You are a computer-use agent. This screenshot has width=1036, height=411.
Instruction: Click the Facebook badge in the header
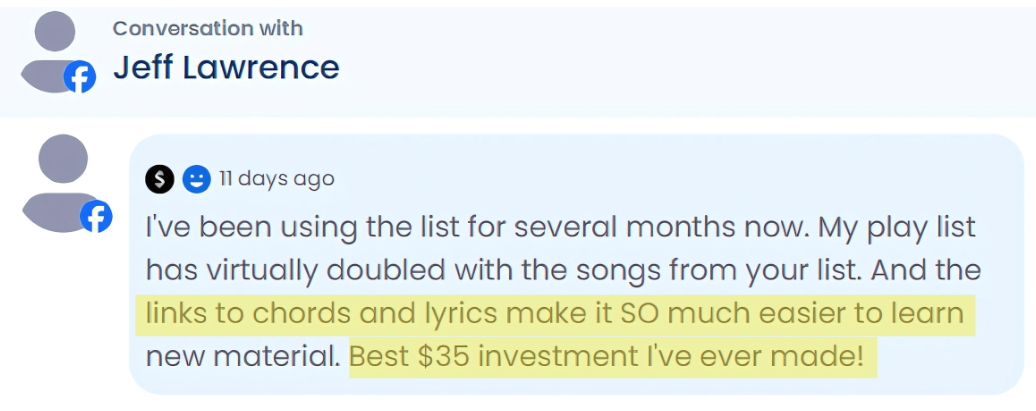pyautogui.click(x=80, y=77)
